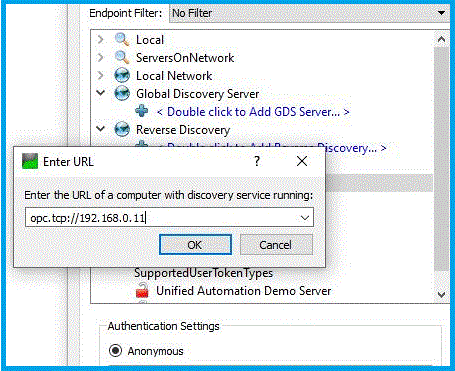
Task: Click the Global Discovery Server globe icon
Action: (x=122, y=94)
